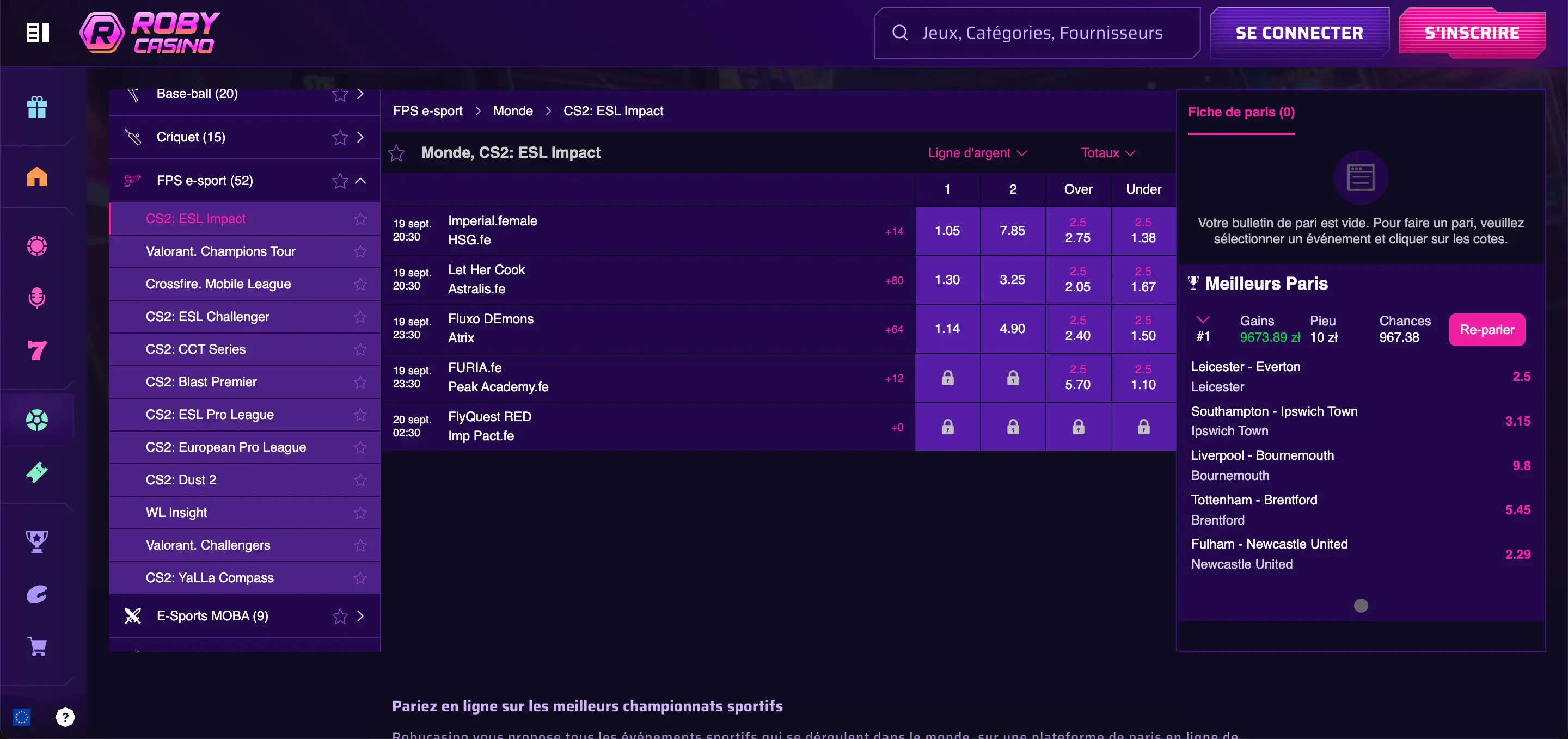1568x739 pixels.
Task: Open the live dealer microphone icon
Action: (x=37, y=298)
